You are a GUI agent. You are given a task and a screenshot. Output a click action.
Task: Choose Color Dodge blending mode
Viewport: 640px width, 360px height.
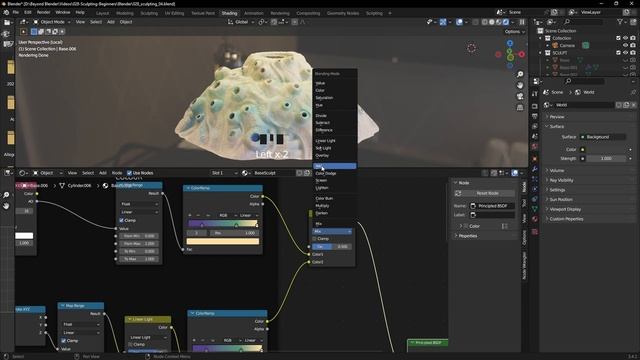point(326,173)
